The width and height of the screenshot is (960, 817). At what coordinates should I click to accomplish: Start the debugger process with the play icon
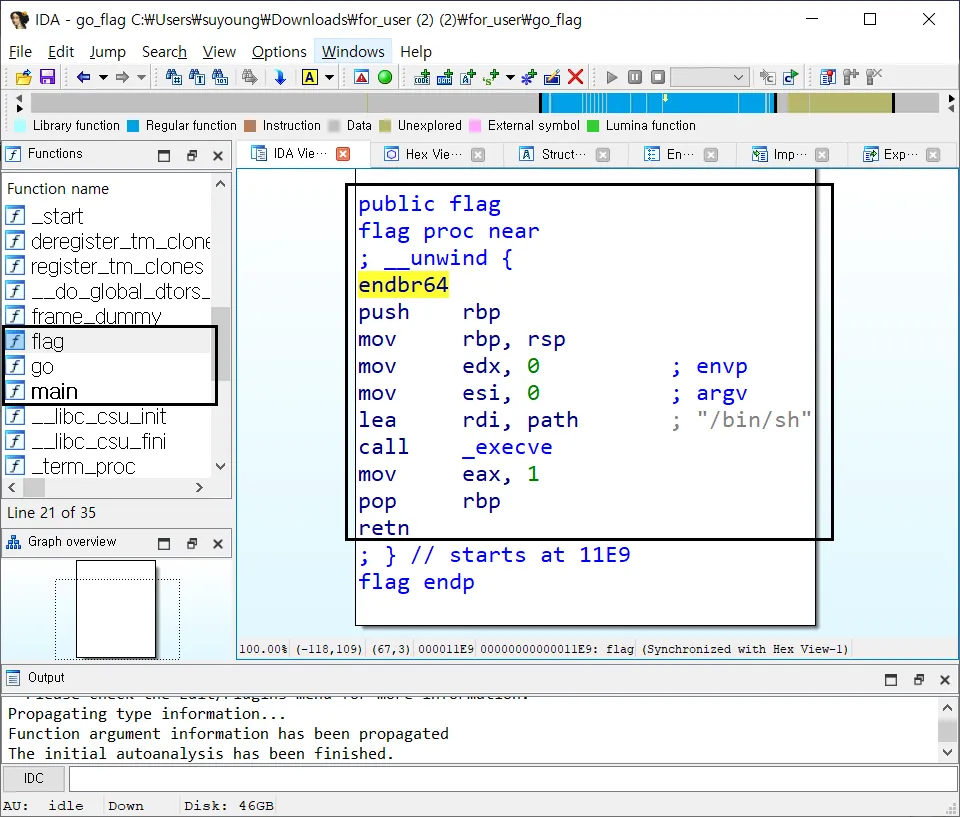tap(612, 77)
